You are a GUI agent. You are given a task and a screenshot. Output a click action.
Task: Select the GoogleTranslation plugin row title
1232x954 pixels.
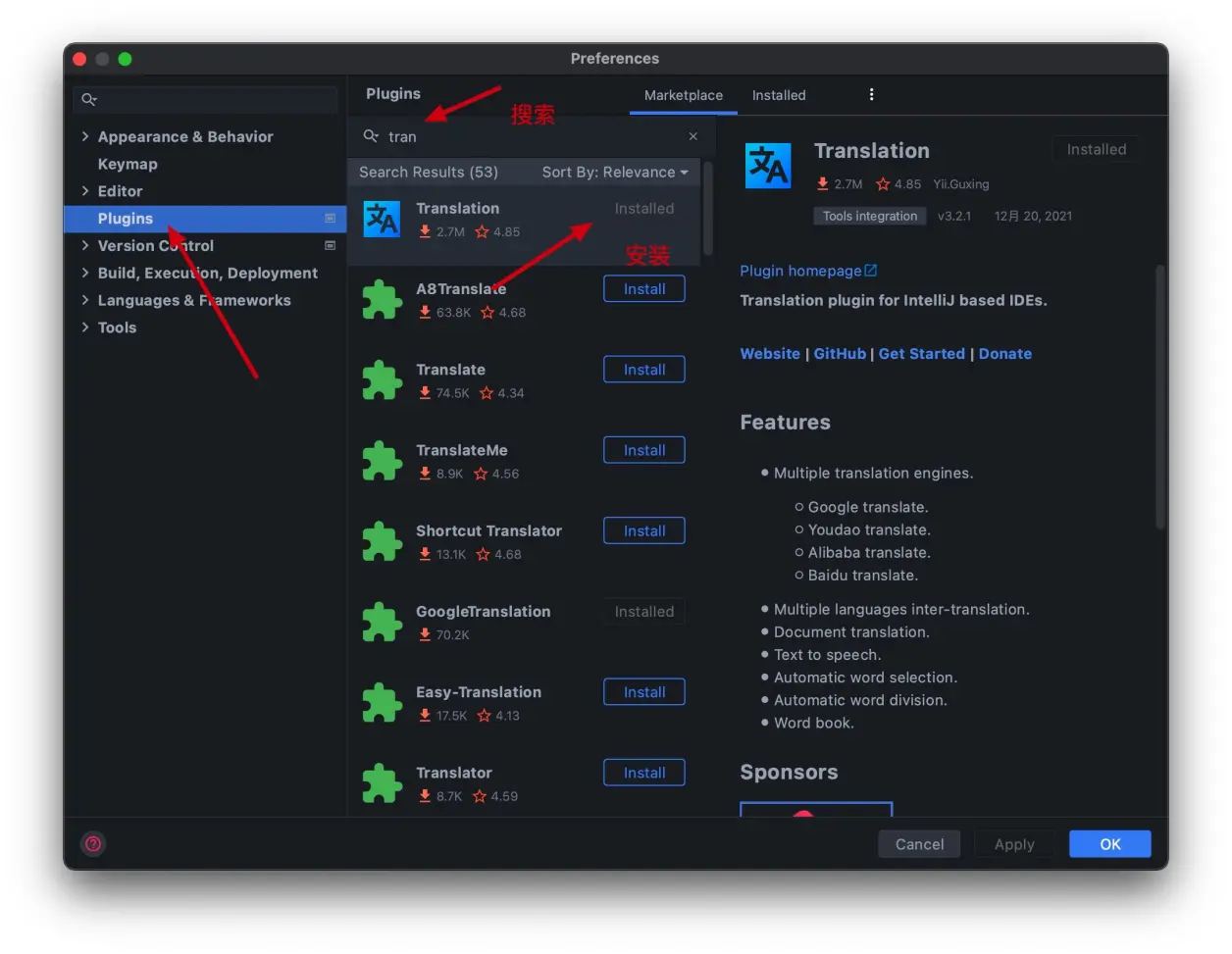coord(483,611)
